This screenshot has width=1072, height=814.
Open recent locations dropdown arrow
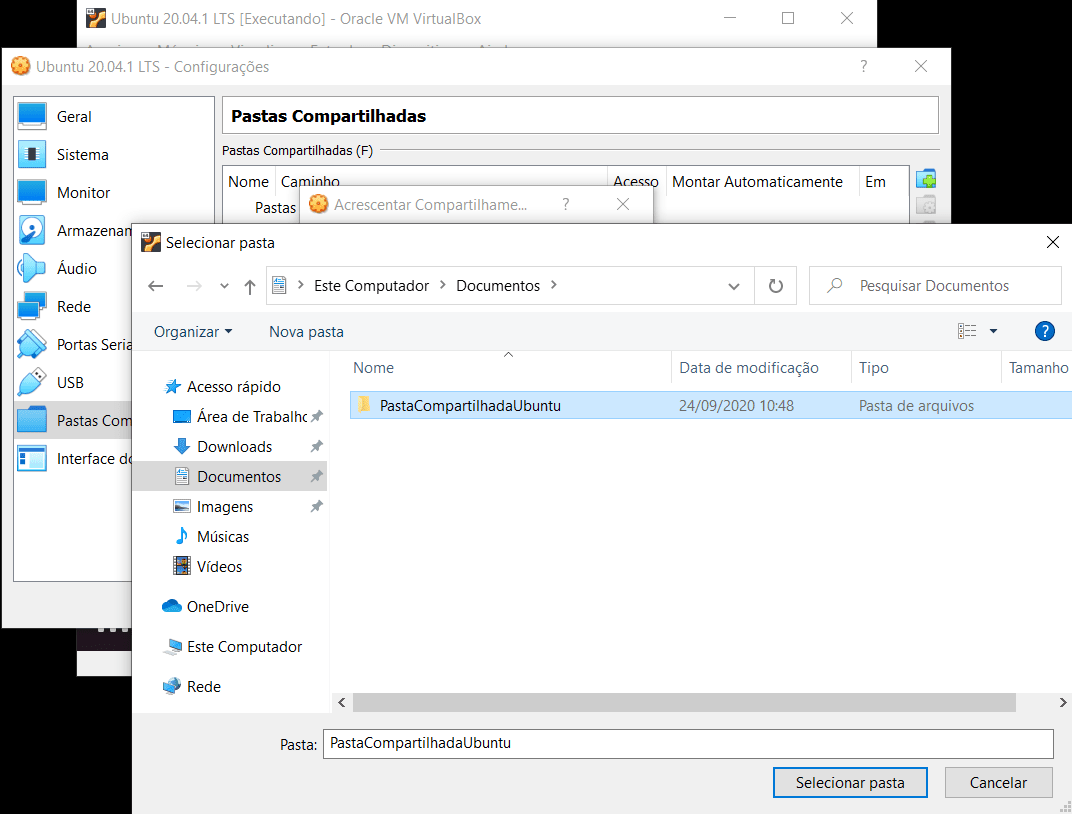pos(224,286)
